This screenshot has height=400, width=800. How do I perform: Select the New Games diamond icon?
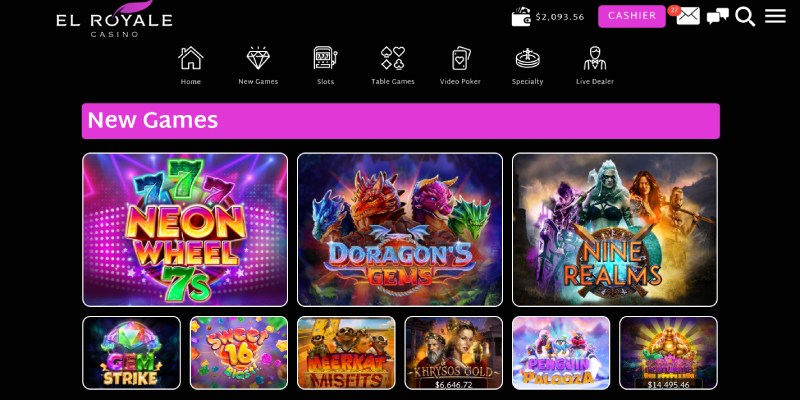tap(258, 58)
